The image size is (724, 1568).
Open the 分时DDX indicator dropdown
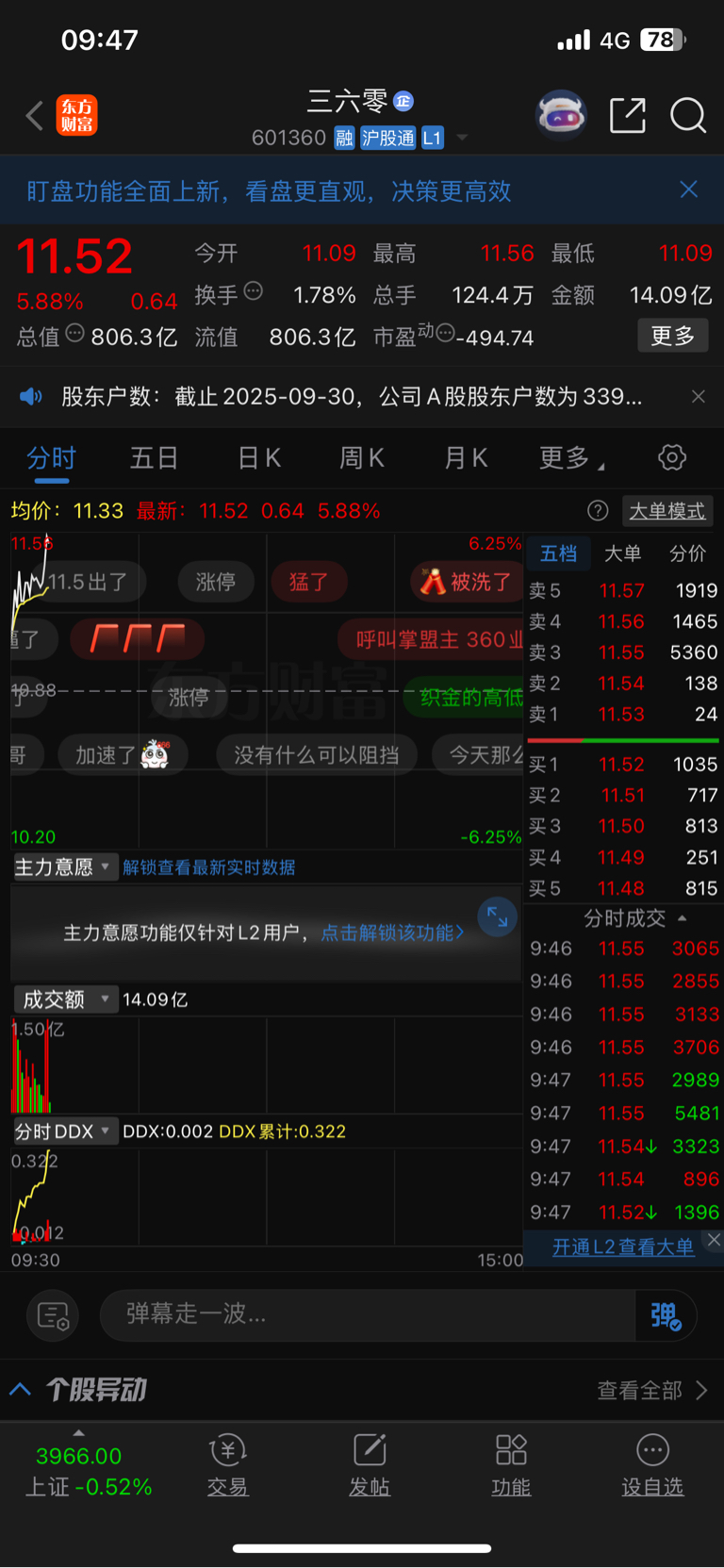pyautogui.click(x=64, y=1131)
